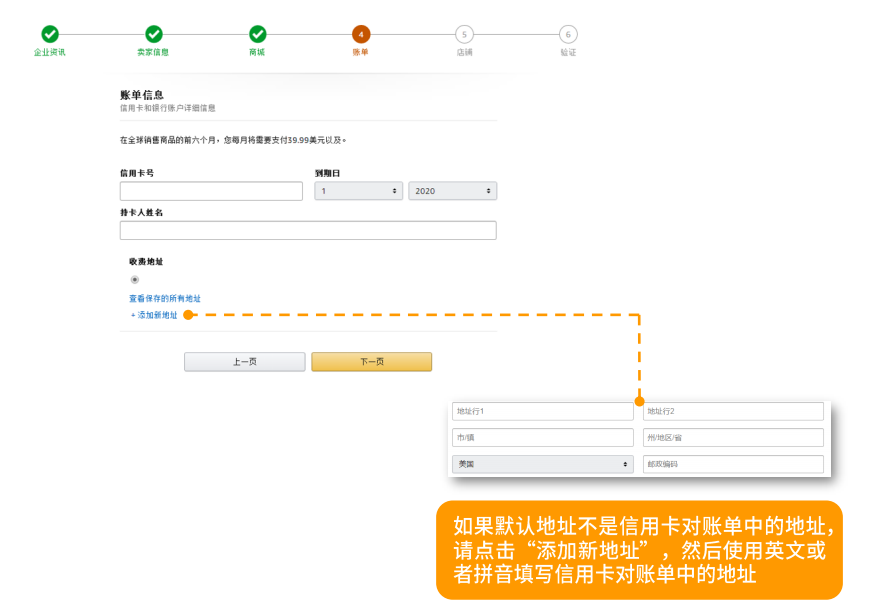Click the 企业资讯 completed step checkmark
The width and height of the screenshot is (875, 604).
coord(50,34)
